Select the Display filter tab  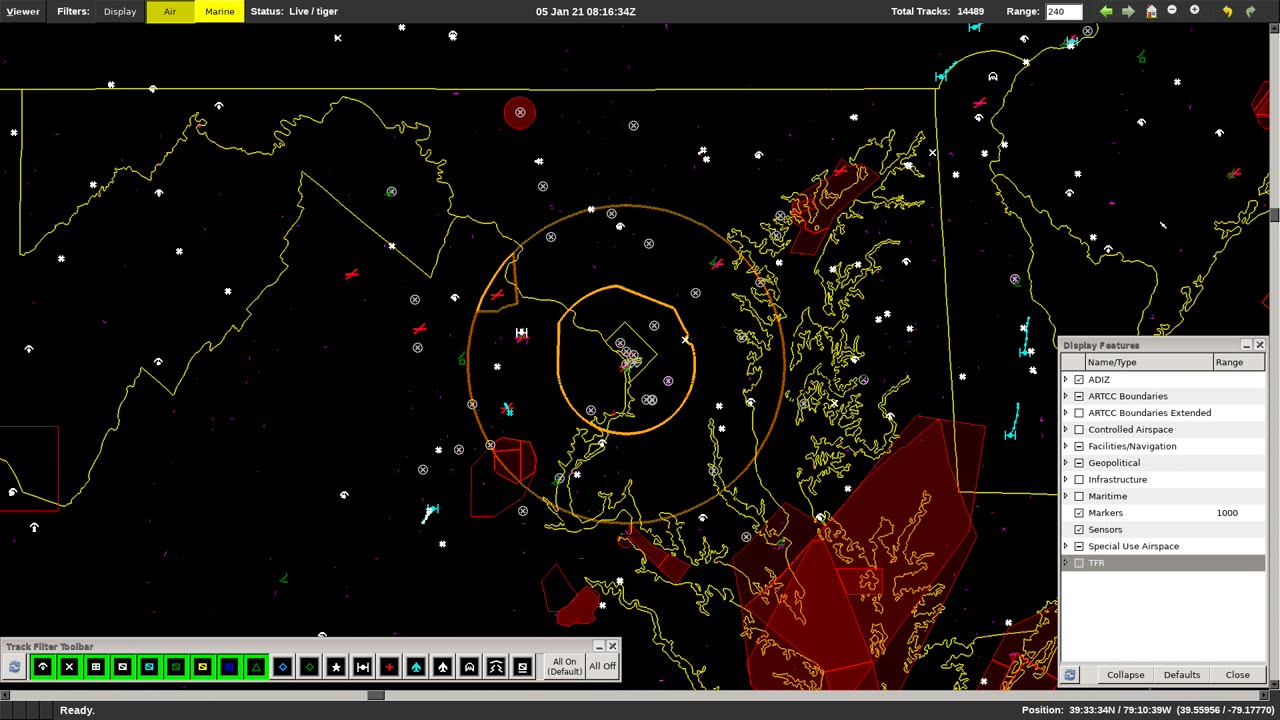(120, 11)
